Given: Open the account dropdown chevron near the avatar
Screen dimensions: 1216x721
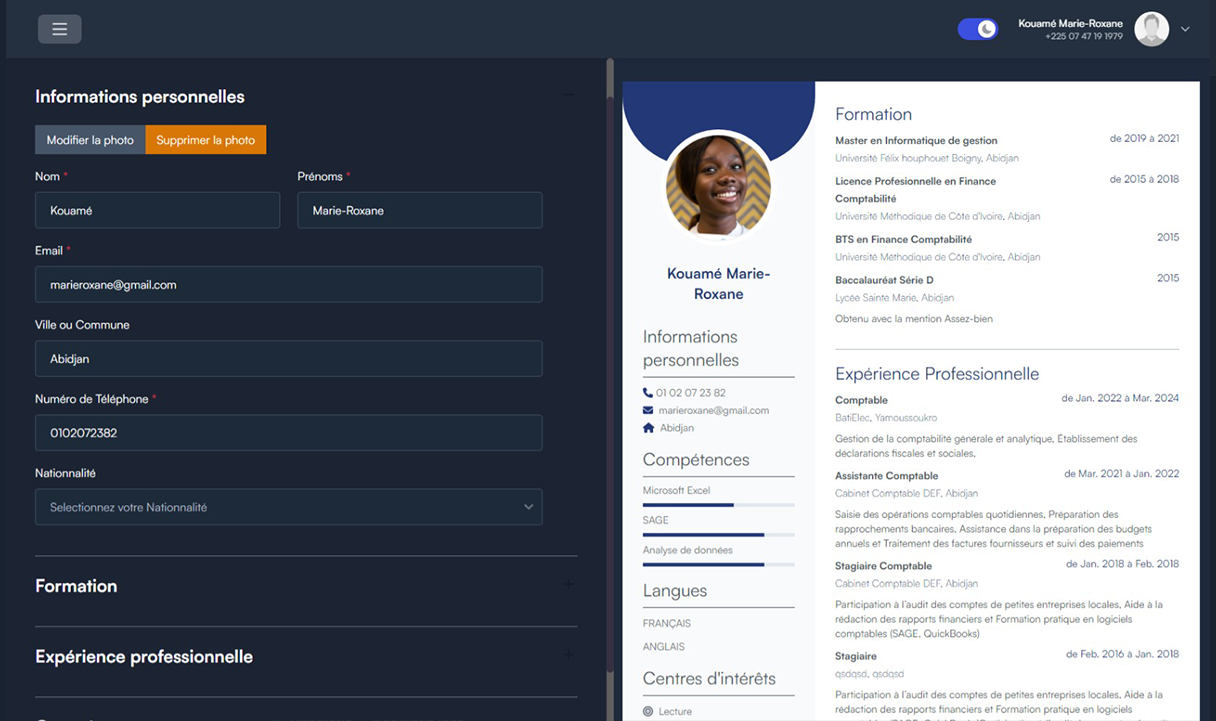Looking at the screenshot, I should pyautogui.click(x=1185, y=30).
